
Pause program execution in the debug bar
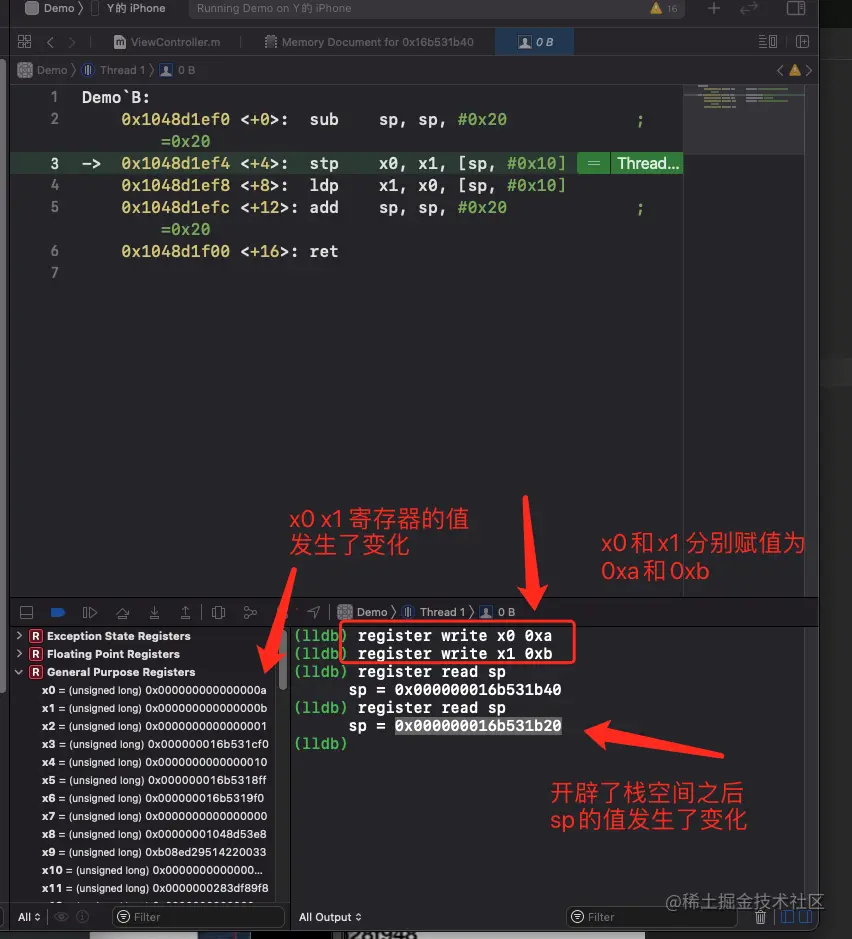[x=89, y=611]
